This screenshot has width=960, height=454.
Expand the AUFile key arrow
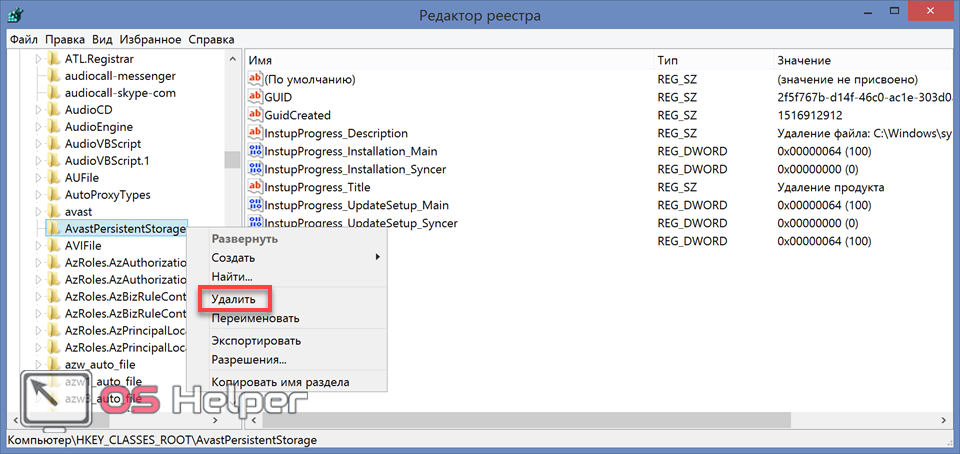tap(38, 178)
